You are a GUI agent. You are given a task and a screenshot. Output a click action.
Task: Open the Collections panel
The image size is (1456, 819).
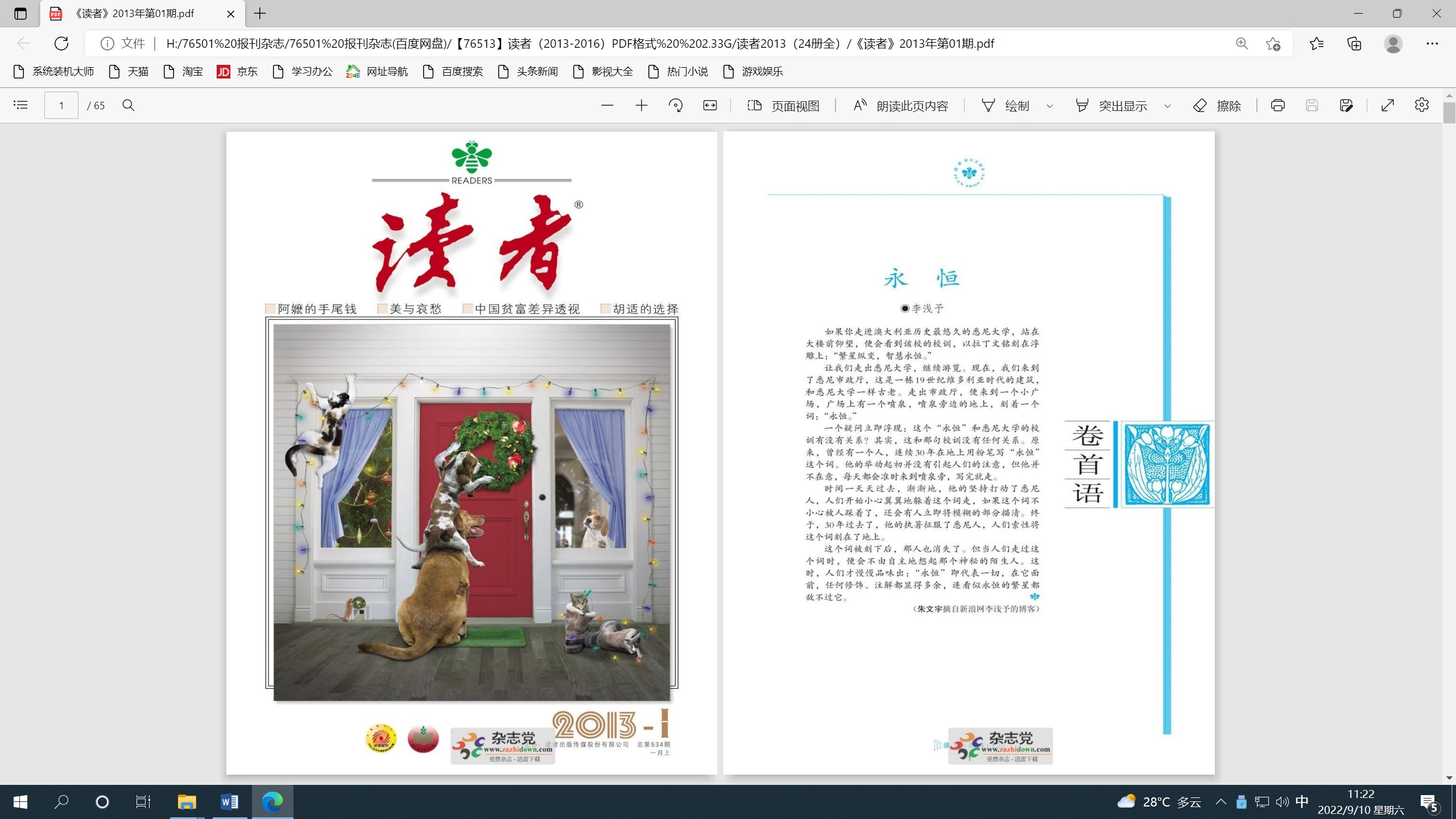pyautogui.click(x=1355, y=44)
